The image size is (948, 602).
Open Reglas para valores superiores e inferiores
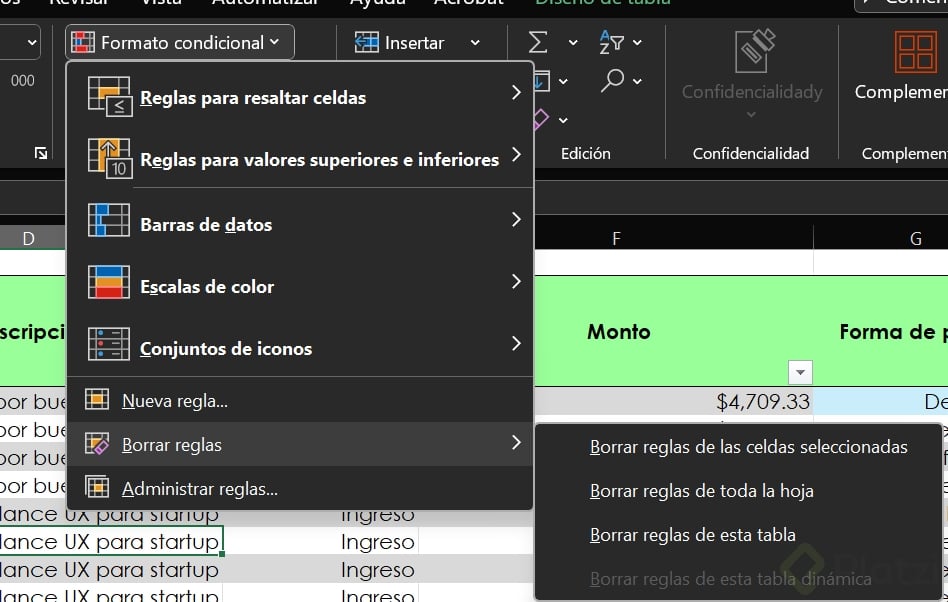[300, 157]
